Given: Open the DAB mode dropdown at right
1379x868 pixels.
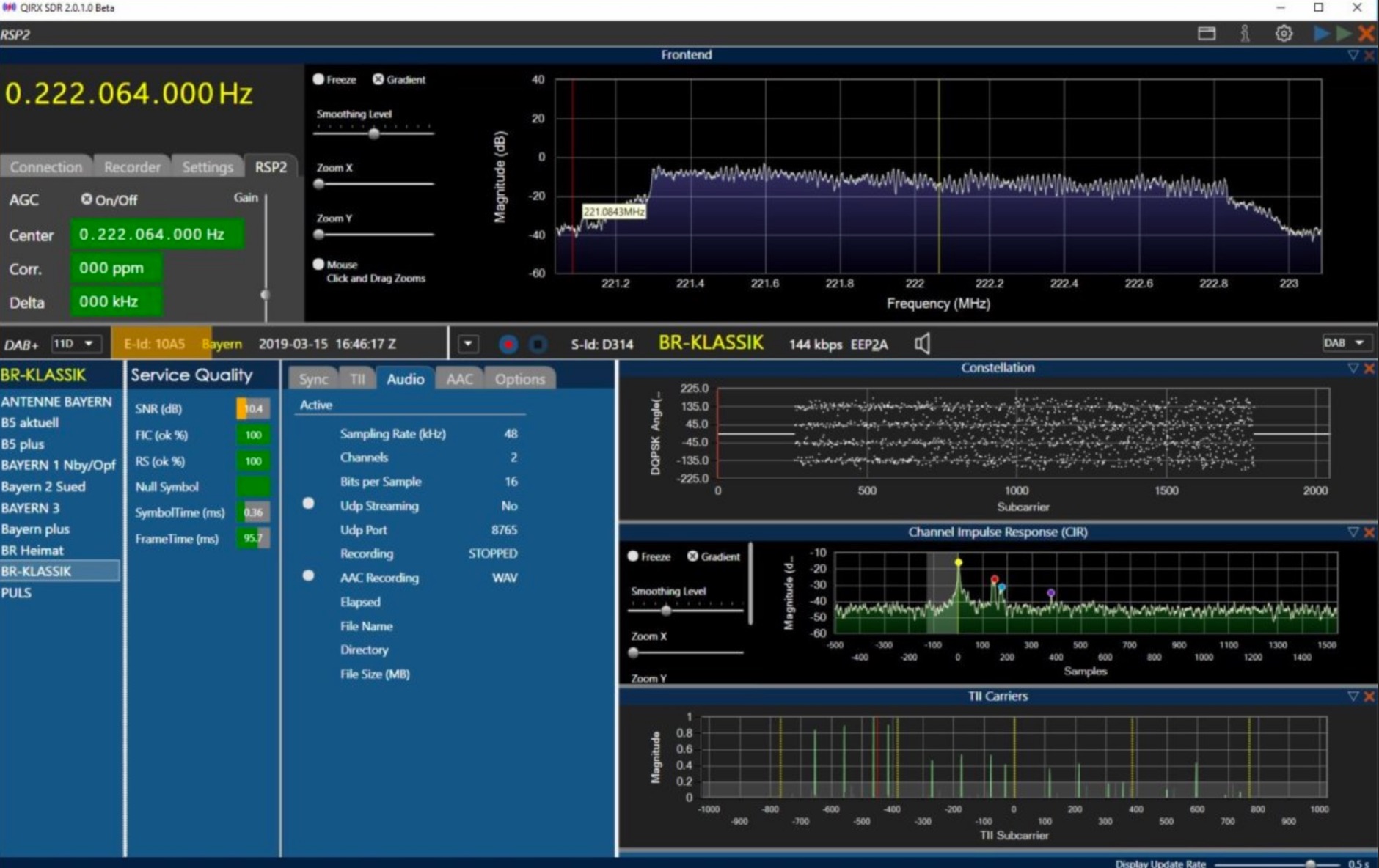Looking at the screenshot, I should 1347,343.
